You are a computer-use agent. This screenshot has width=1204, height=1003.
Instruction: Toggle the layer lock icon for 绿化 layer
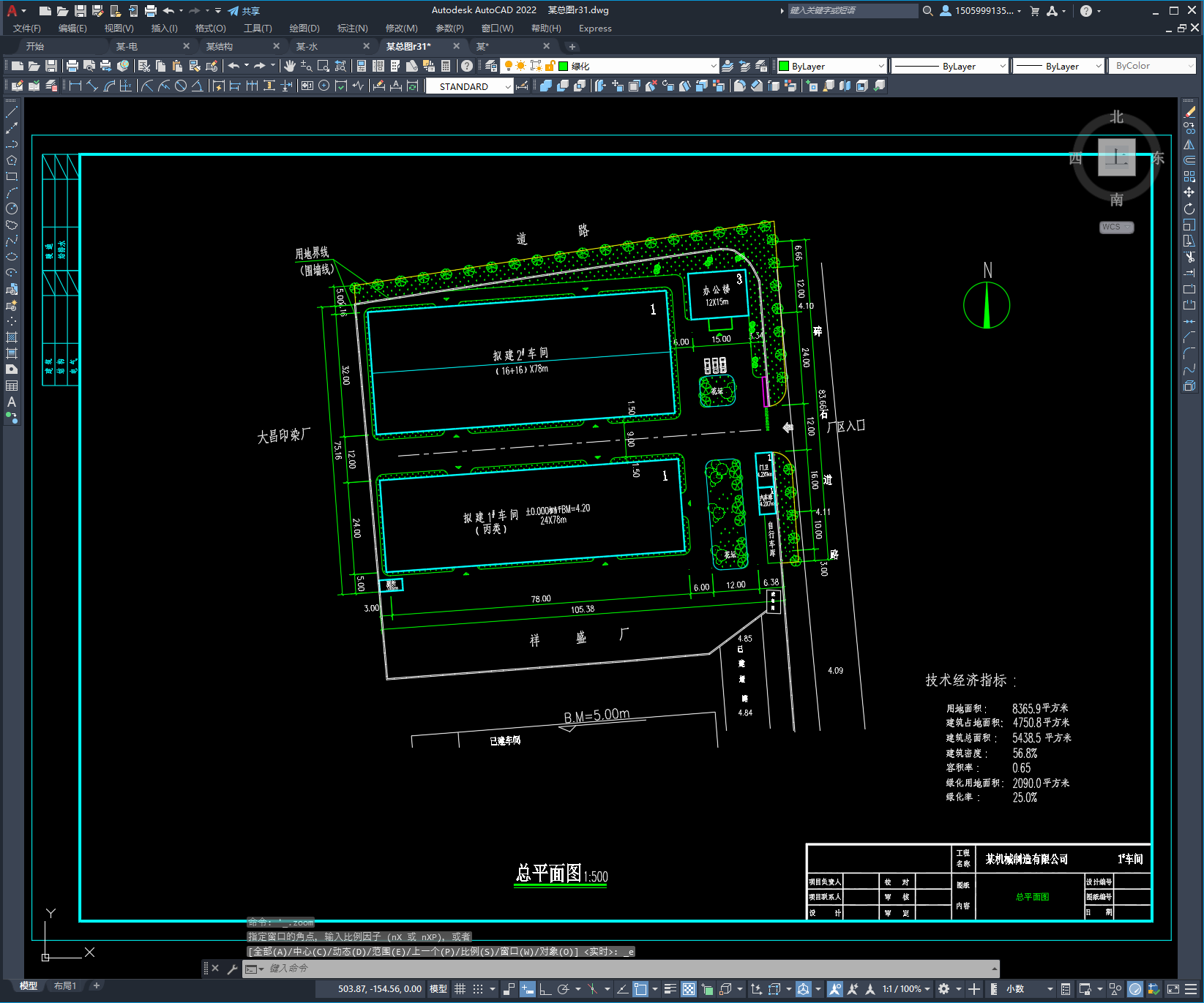(x=550, y=66)
